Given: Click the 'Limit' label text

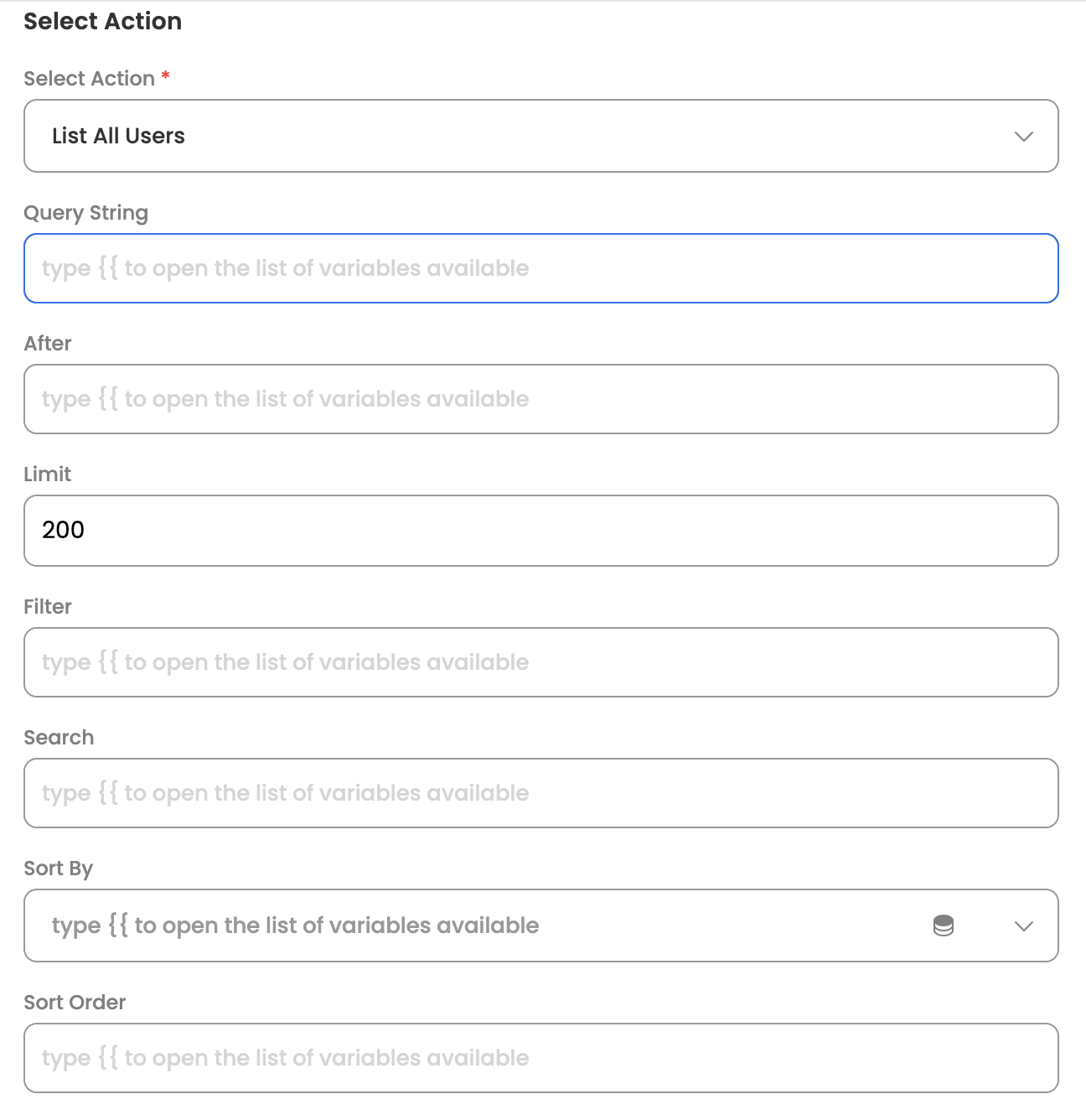Looking at the screenshot, I should point(48,474).
